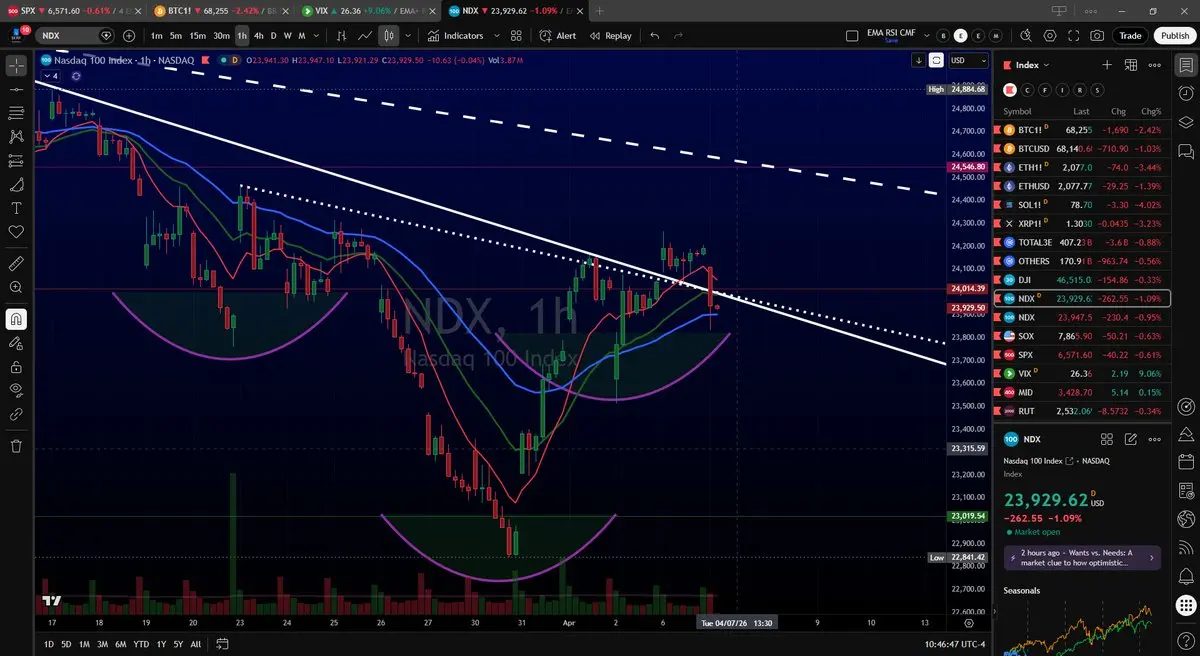Select the line chart style

tap(365, 35)
